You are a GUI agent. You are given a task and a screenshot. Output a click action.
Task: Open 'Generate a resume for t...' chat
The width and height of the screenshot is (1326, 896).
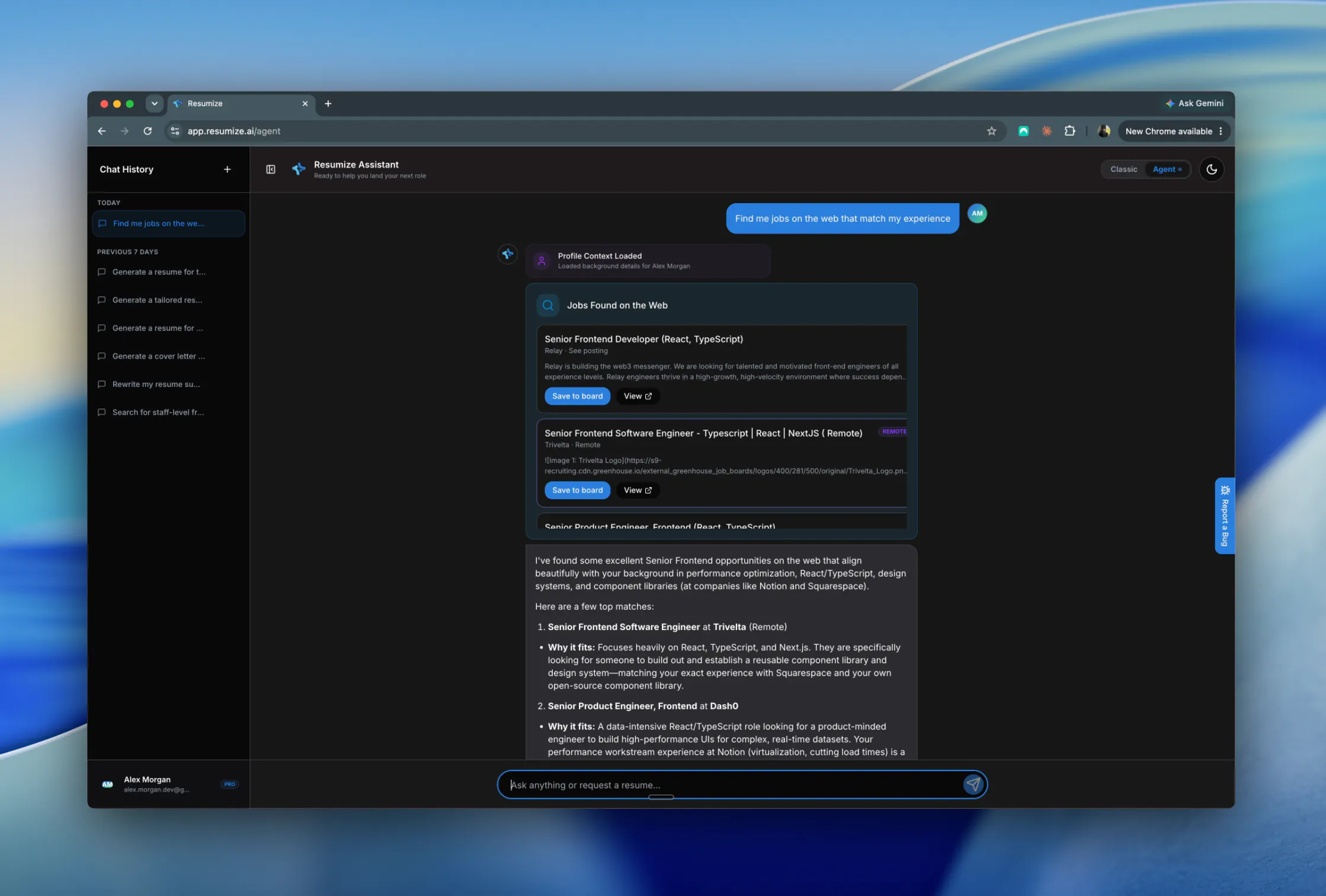(168, 272)
